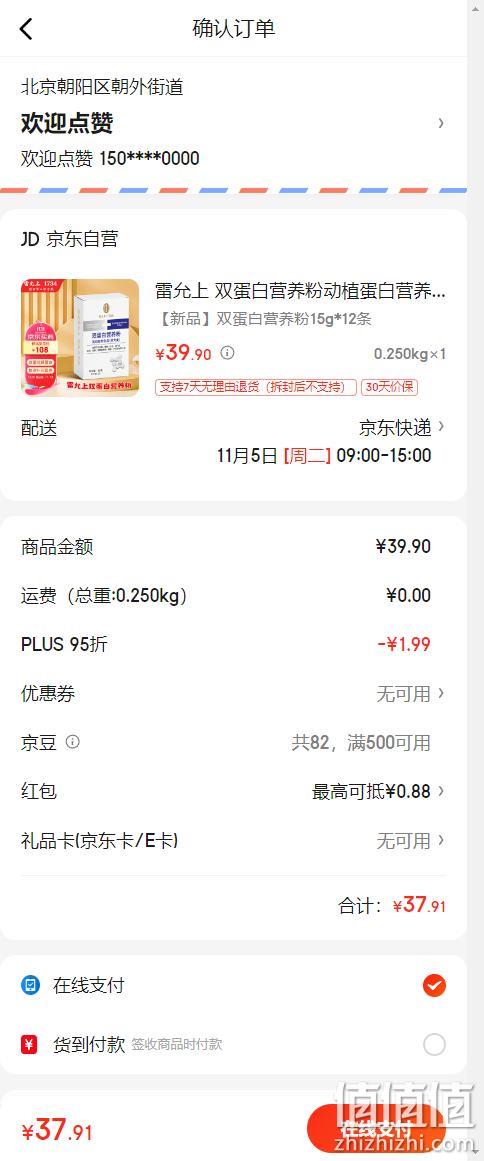The height and width of the screenshot is (1161, 484).
Task: Expand the 优惠券 无可用 row
Action: 233,694
